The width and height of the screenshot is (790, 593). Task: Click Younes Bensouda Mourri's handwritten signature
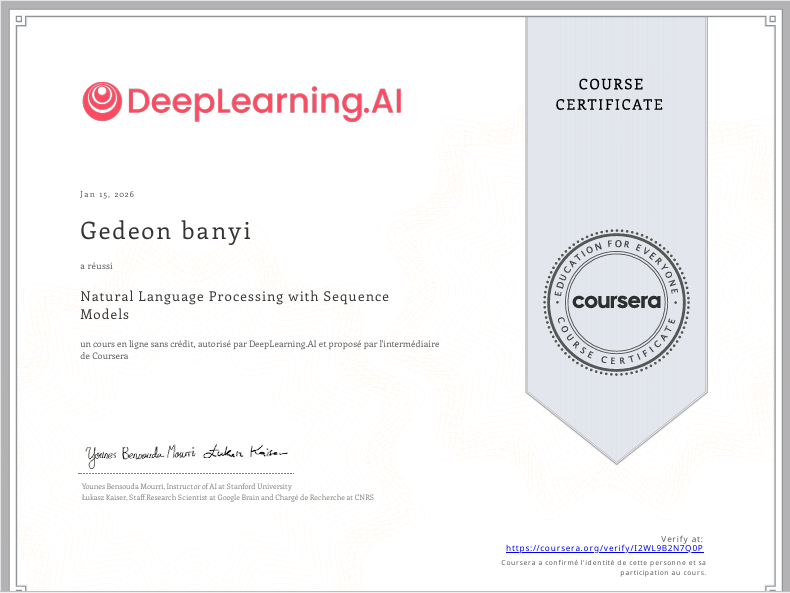(140, 455)
